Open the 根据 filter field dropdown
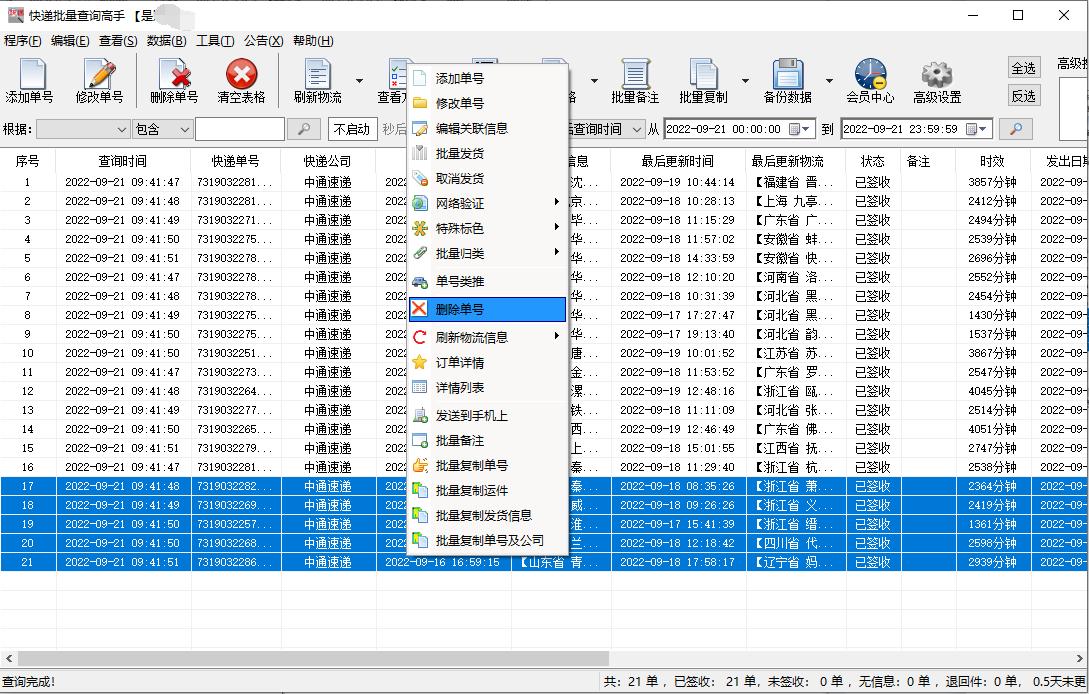 (124, 128)
